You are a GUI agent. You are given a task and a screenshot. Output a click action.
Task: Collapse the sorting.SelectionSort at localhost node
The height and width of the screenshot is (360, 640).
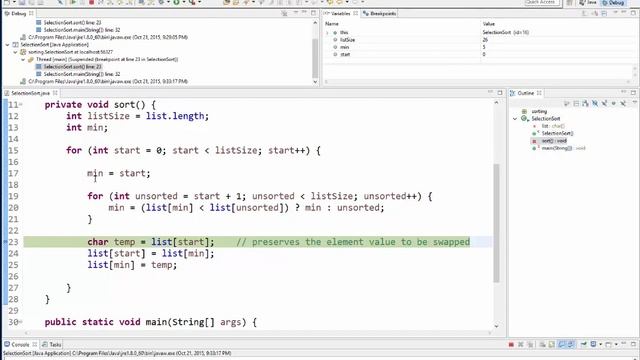click(x=15, y=52)
